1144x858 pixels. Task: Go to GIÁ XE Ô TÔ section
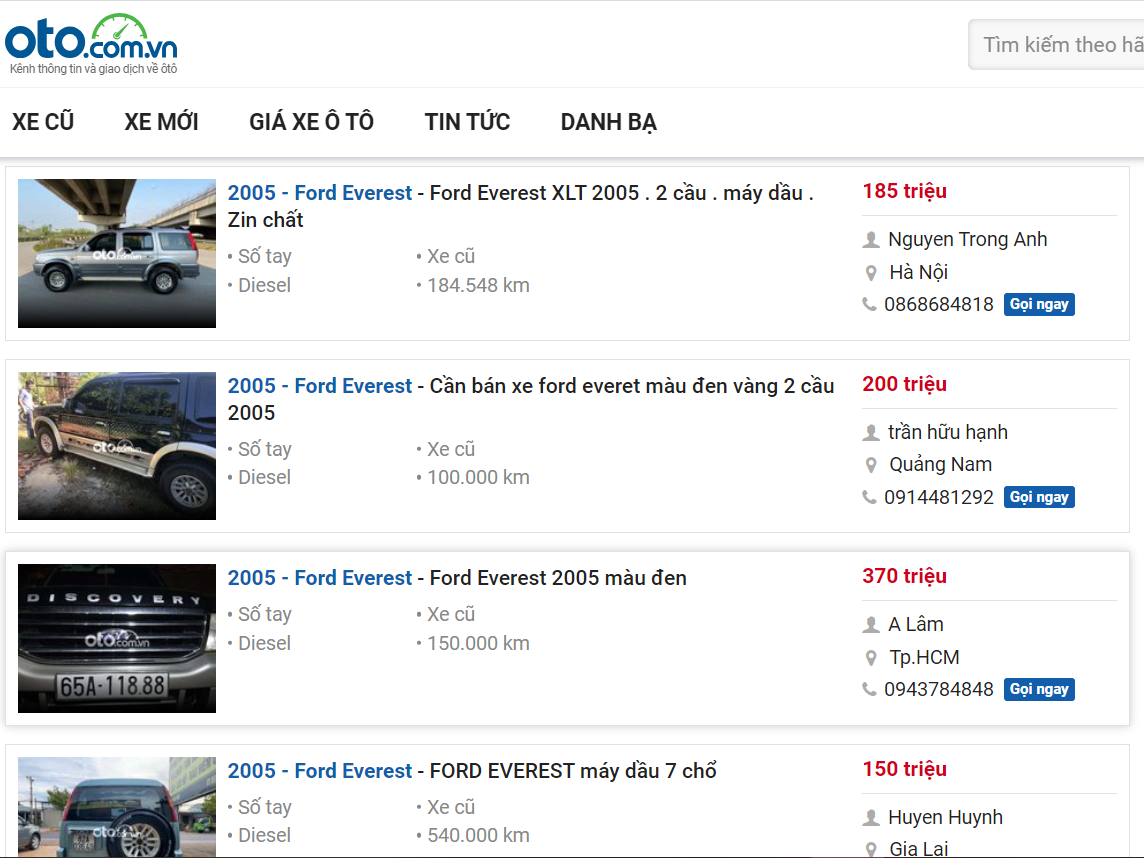[x=312, y=122]
